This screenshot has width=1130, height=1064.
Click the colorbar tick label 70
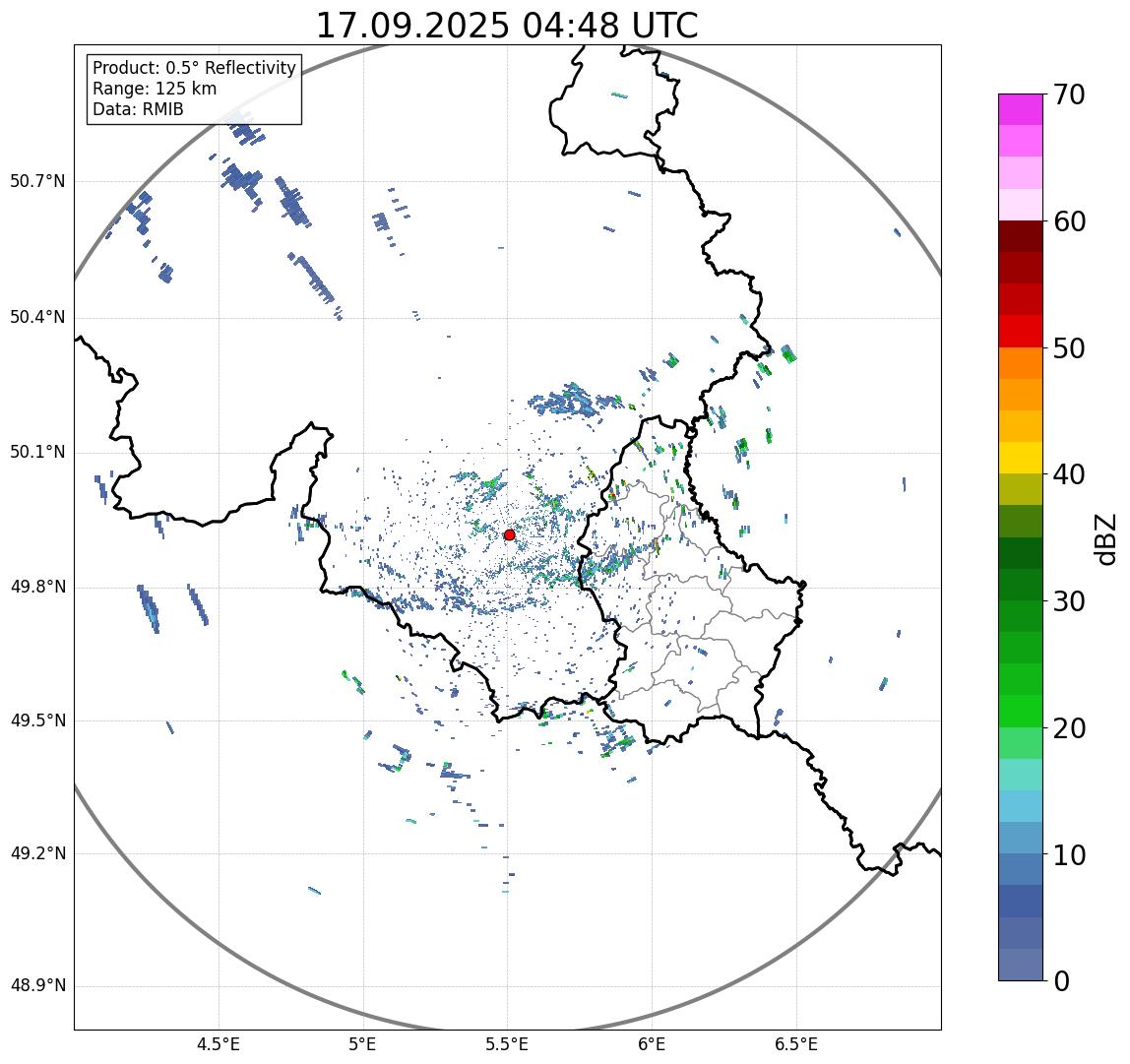[x=1069, y=94]
